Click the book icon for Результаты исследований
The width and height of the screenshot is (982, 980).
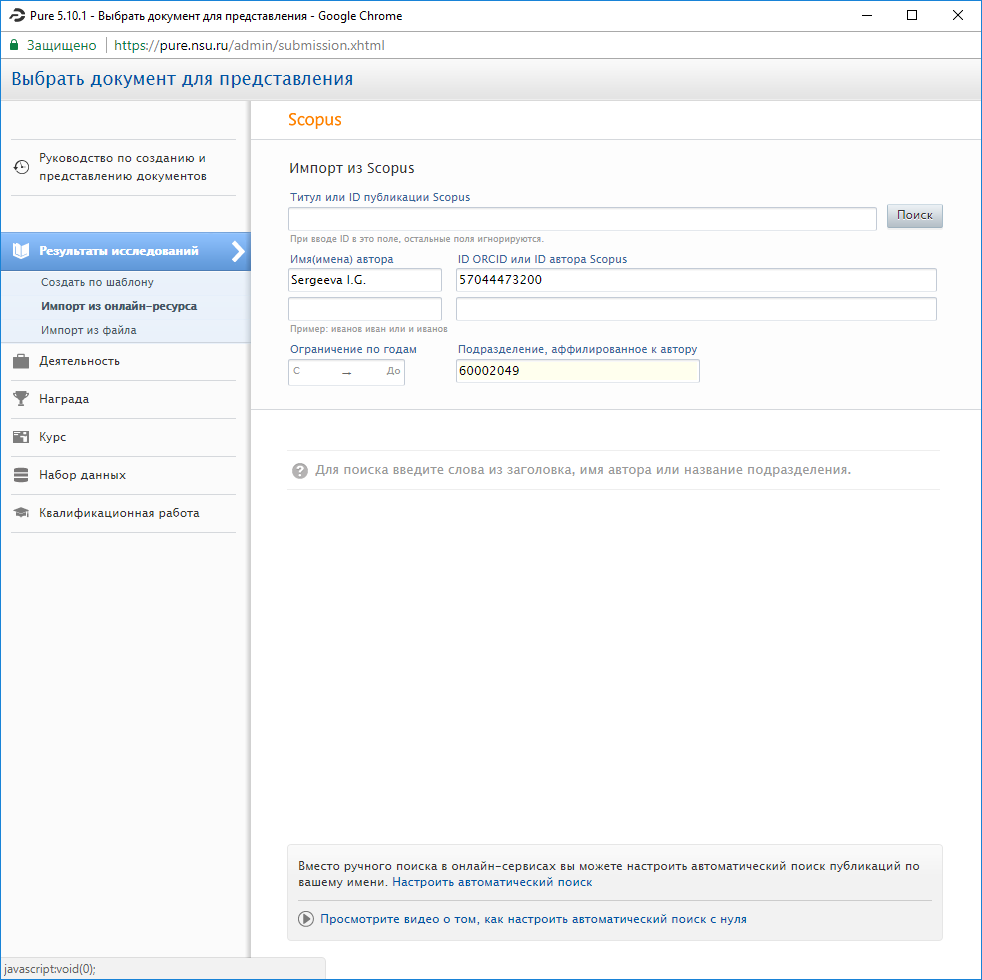coord(21,251)
